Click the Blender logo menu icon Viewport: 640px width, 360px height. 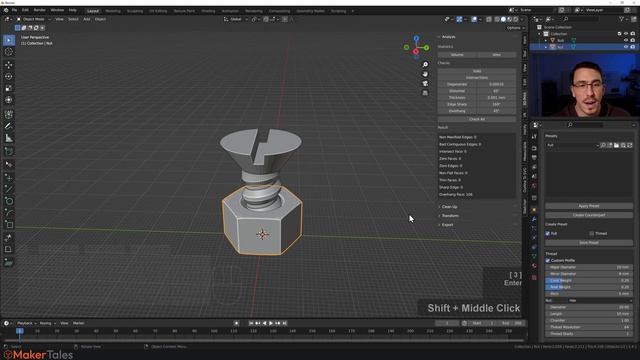click(x=6, y=10)
